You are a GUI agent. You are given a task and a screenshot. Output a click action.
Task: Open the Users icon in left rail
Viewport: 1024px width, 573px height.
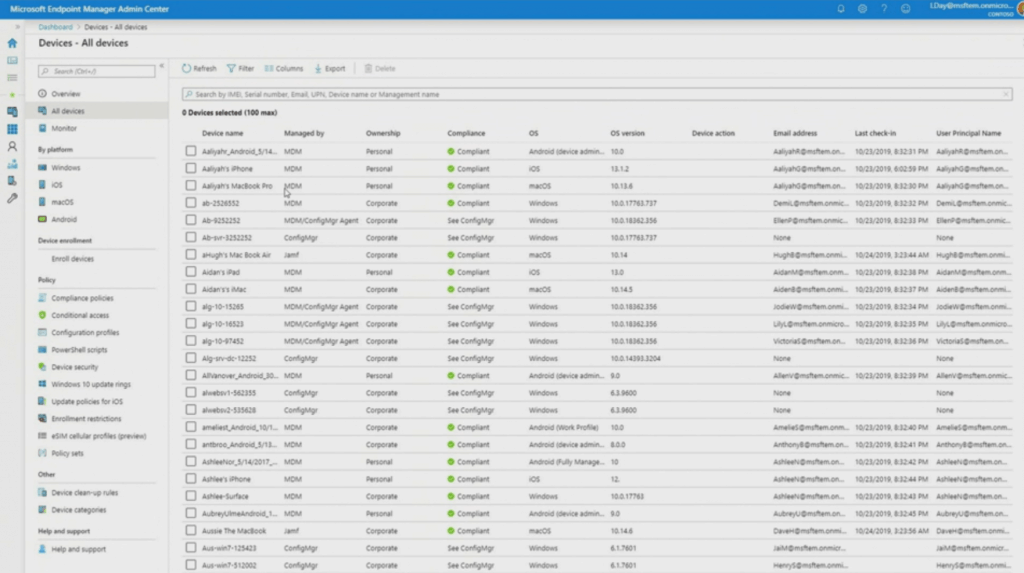click(12, 146)
